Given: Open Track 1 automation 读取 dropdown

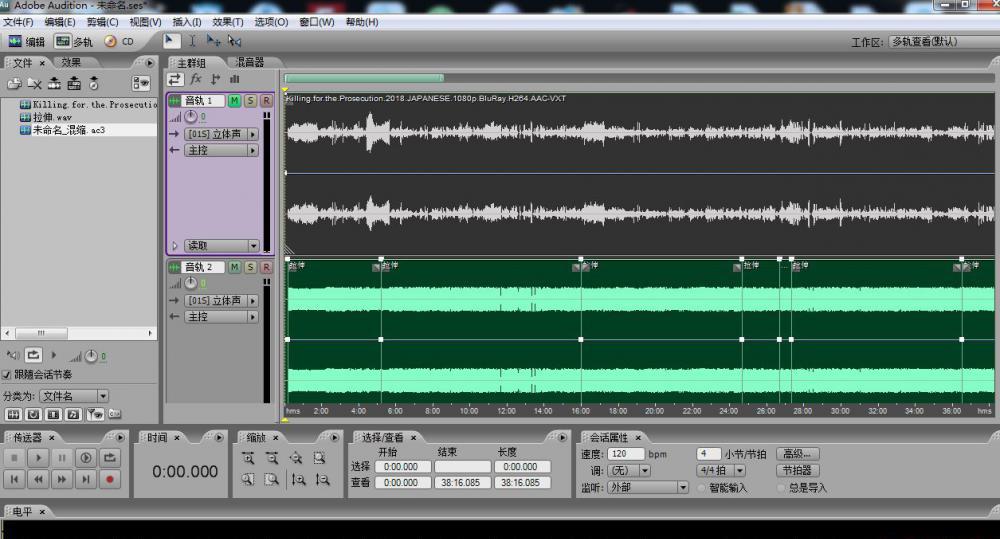Looking at the screenshot, I should click(221, 246).
